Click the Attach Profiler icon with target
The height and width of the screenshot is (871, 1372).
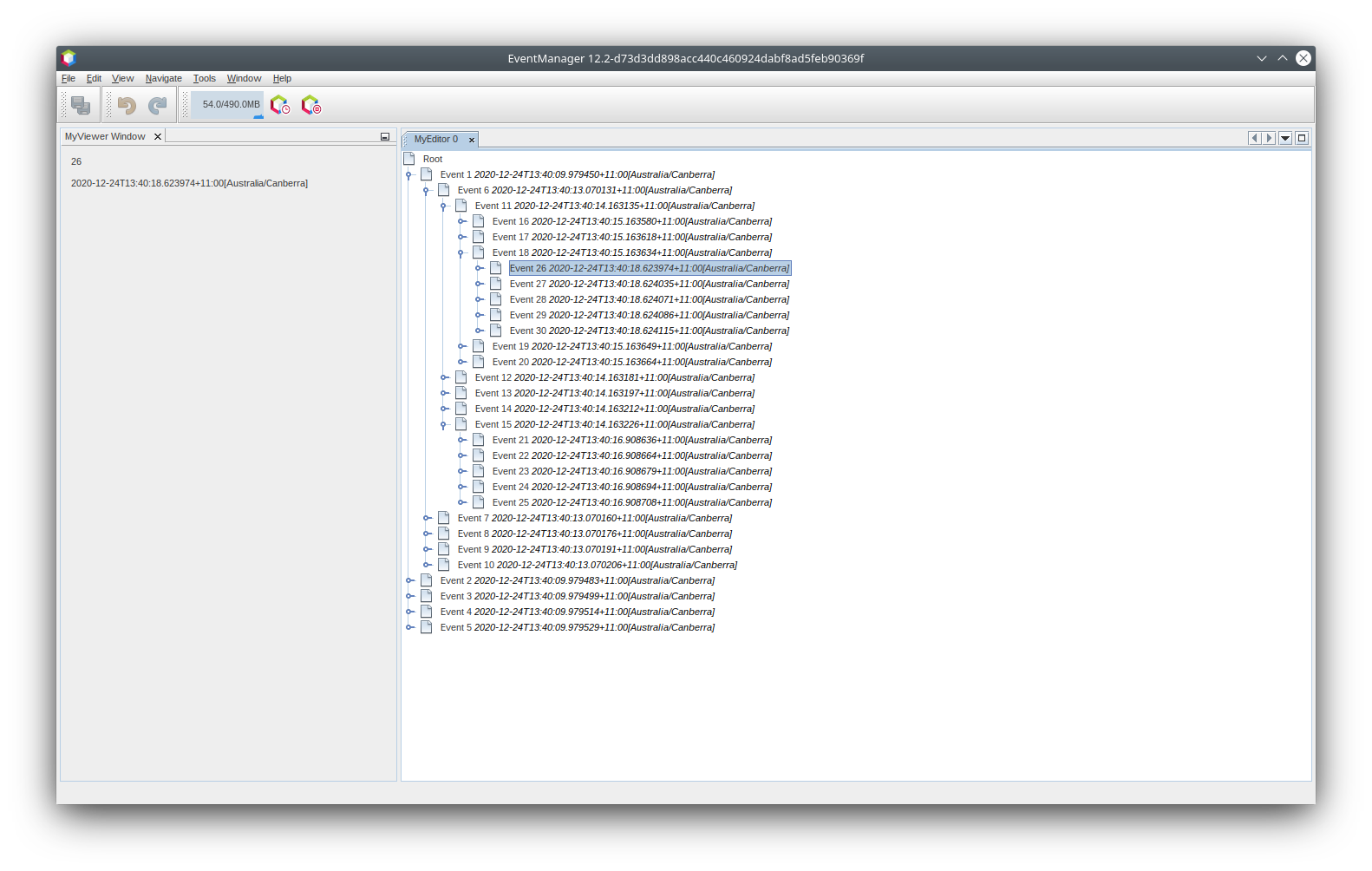pos(310,105)
